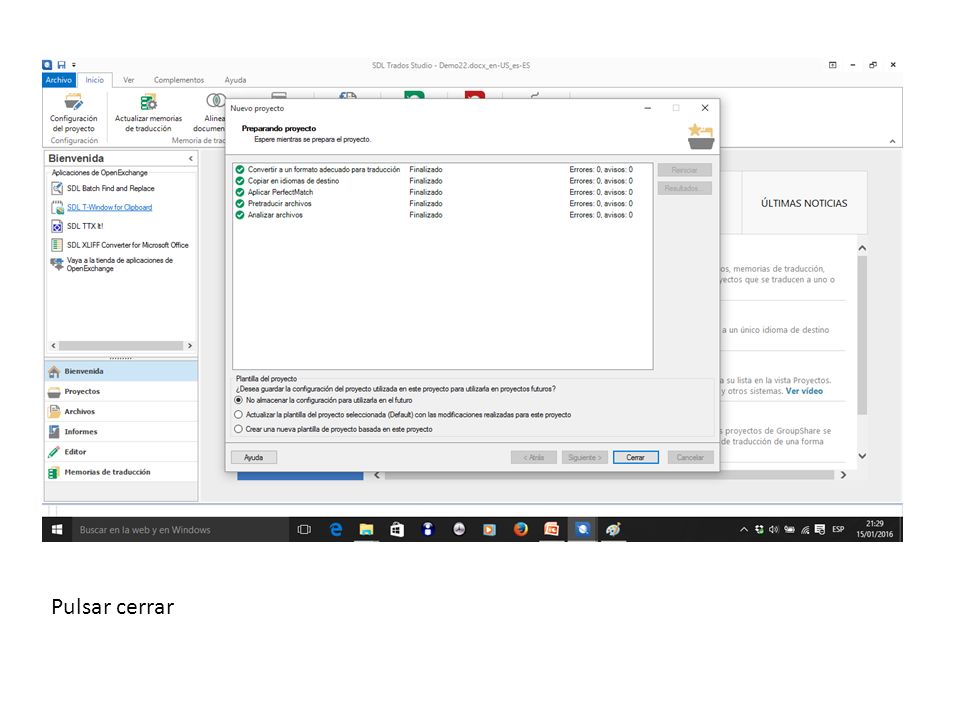This screenshot has height=720, width=960.
Task: Open Paint from the taskbar
Action: (613, 530)
